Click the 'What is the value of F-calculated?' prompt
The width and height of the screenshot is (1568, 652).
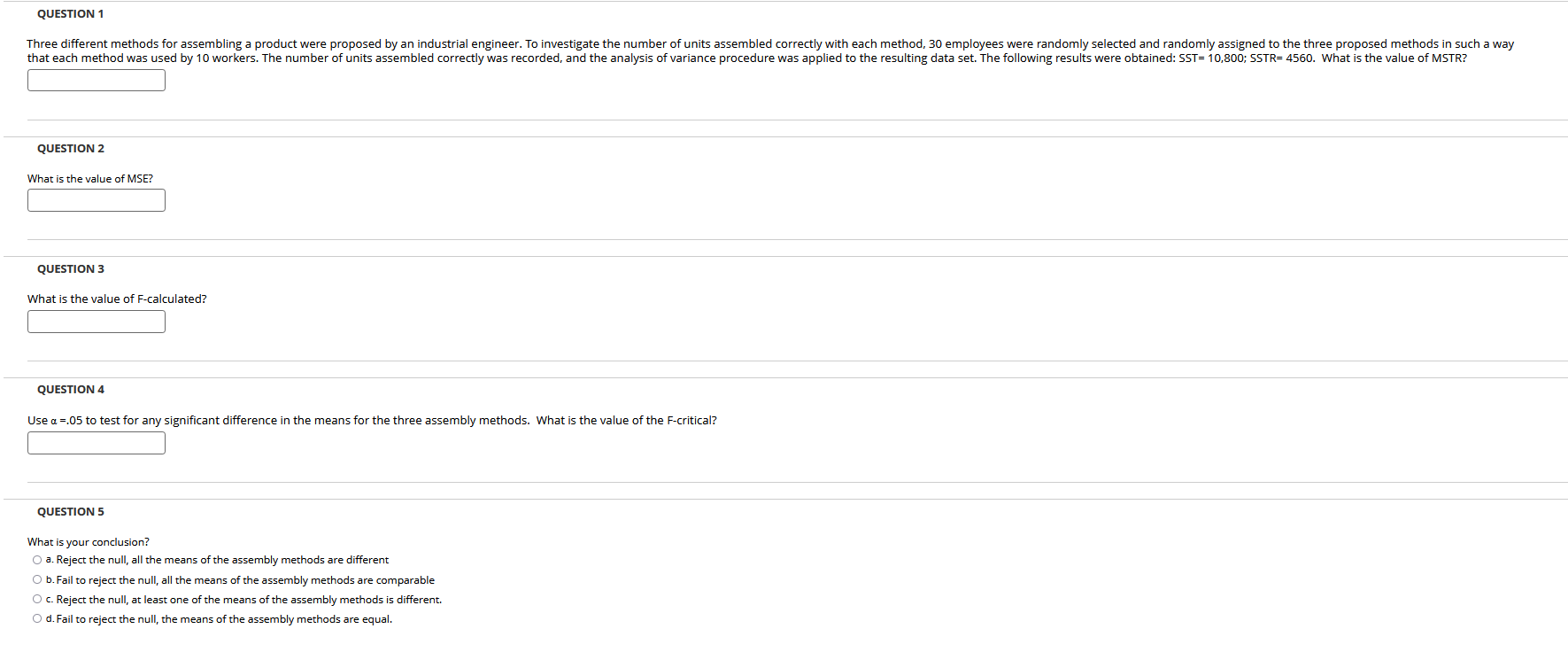pos(117,299)
